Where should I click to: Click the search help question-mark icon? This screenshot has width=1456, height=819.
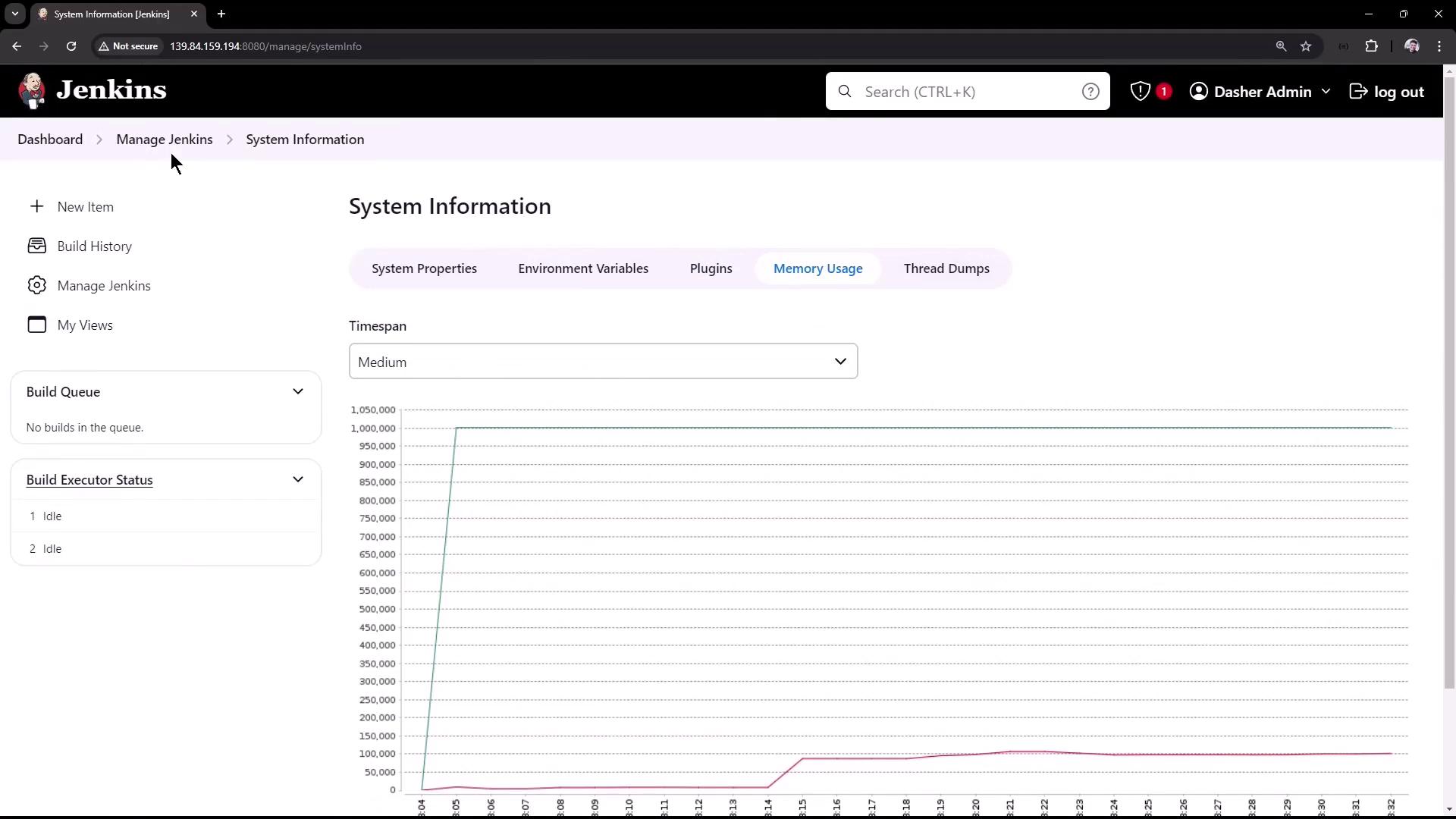click(1090, 92)
